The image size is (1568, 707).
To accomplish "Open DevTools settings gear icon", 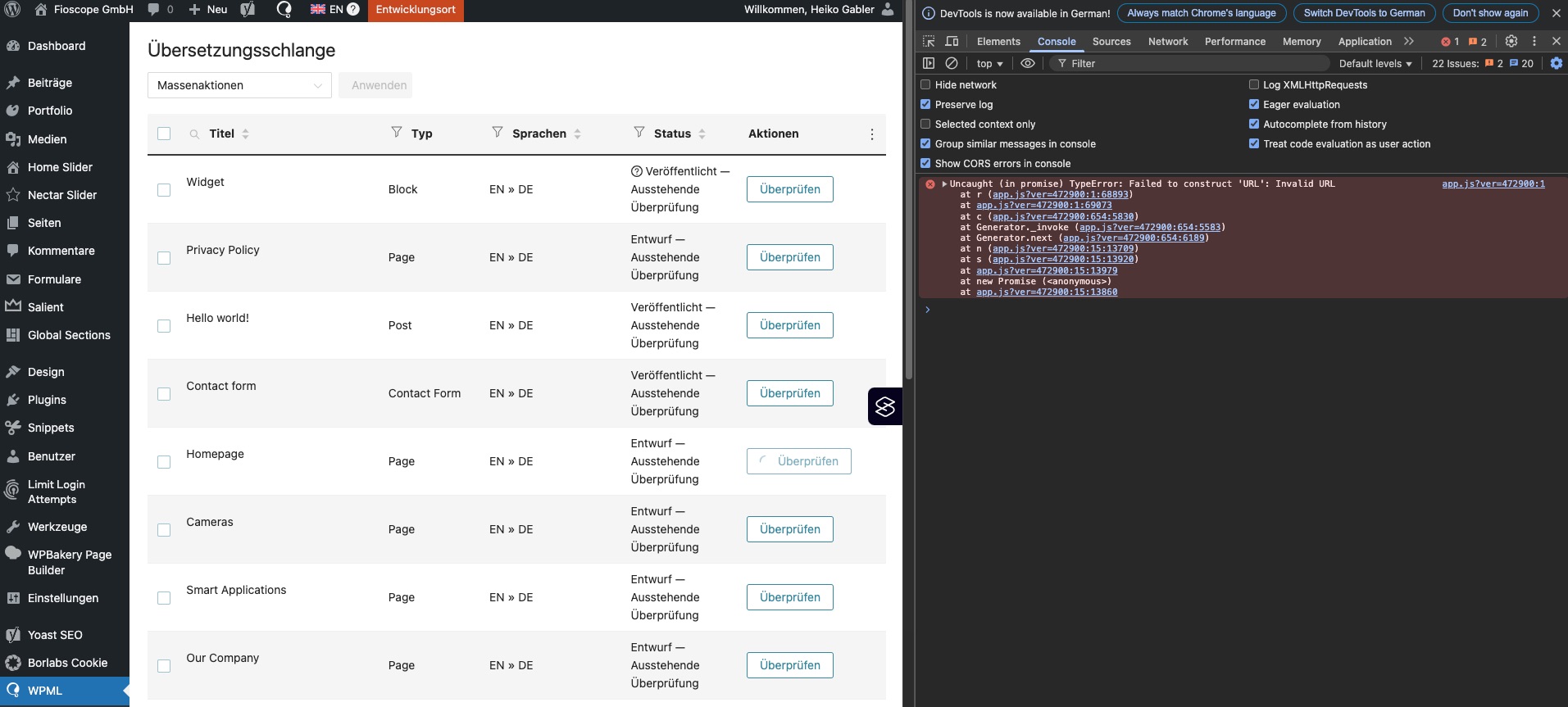I will click(1511, 41).
